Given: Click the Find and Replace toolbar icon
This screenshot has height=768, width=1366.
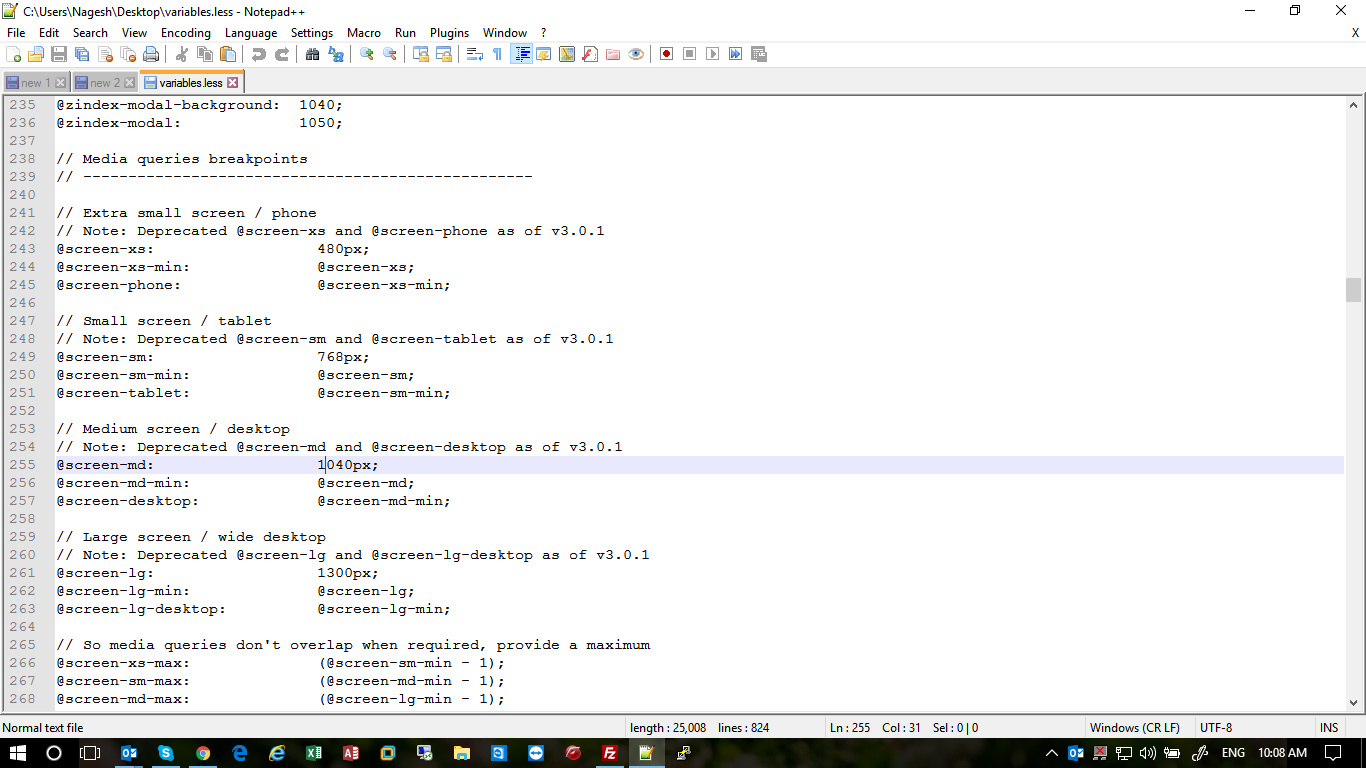Looking at the screenshot, I should point(336,54).
